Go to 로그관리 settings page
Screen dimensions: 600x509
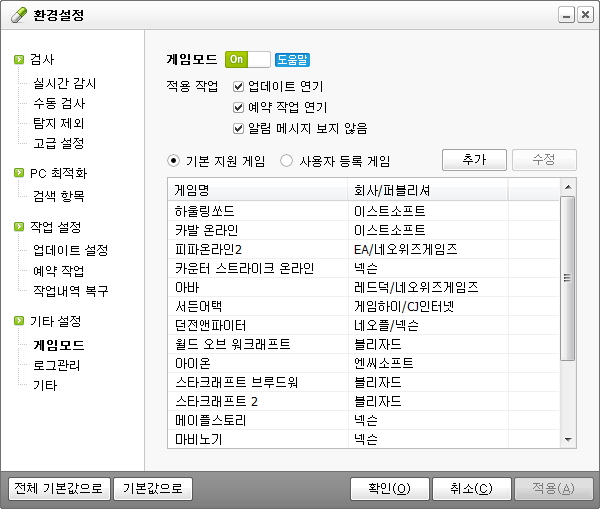tap(56, 365)
